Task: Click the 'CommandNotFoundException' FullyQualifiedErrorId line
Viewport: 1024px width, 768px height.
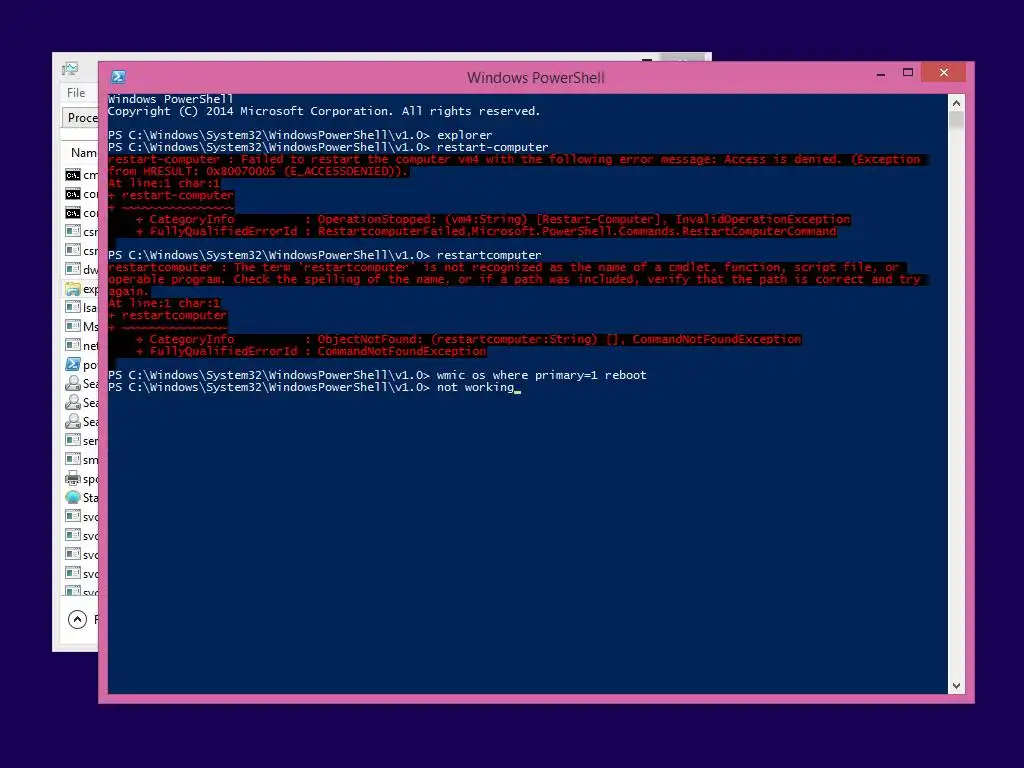Action: point(311,351)
